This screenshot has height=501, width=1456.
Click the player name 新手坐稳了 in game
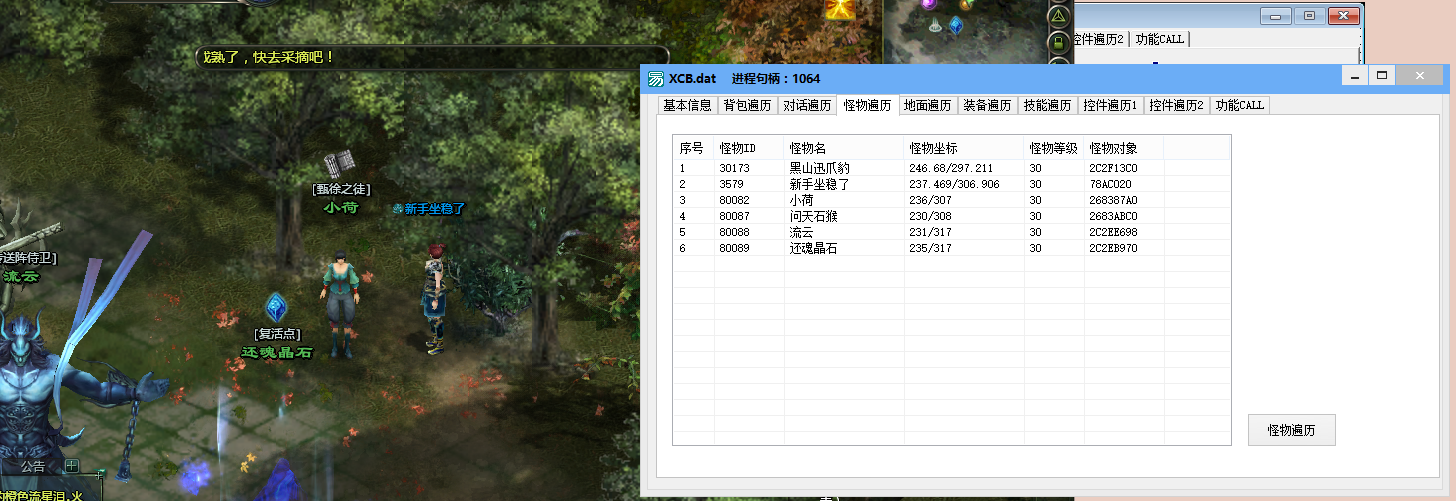[435, 209]
